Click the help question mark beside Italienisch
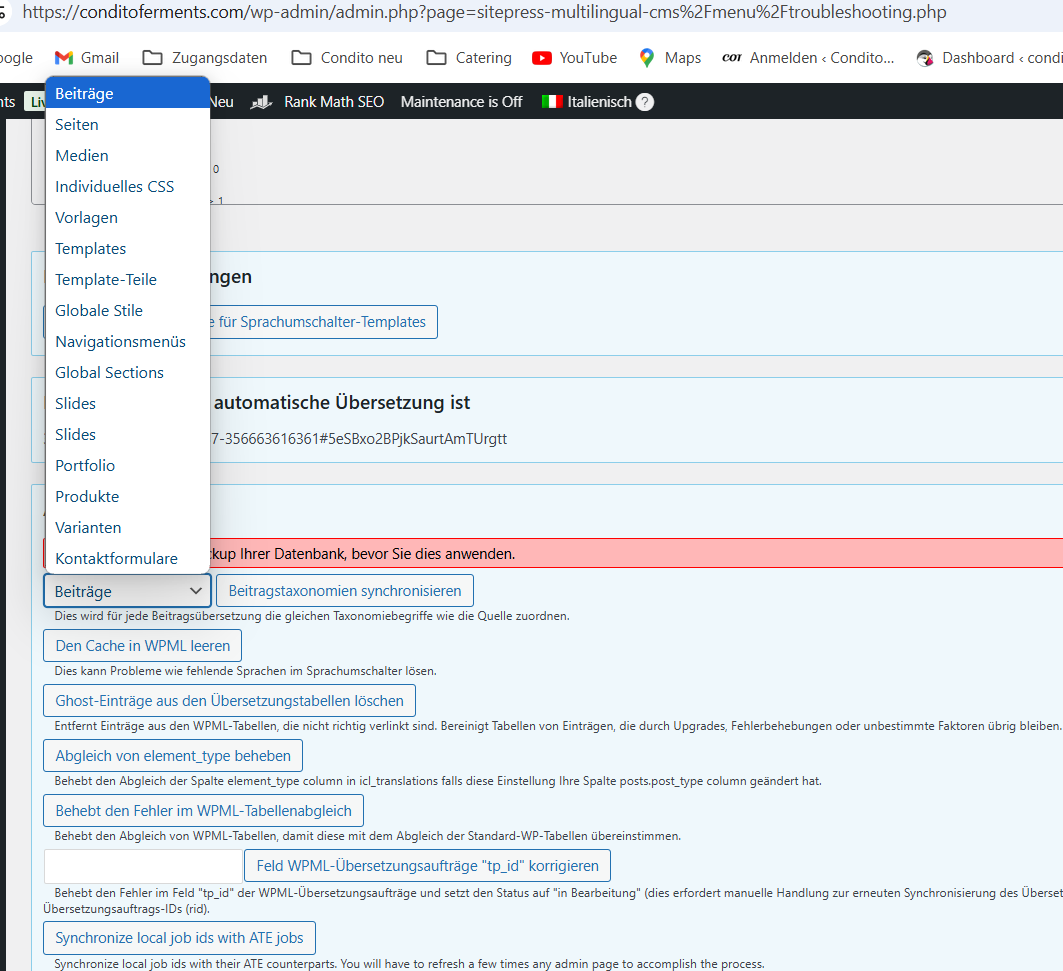Viewport: 1063px width, 971px height. click(x=645, y=102)
